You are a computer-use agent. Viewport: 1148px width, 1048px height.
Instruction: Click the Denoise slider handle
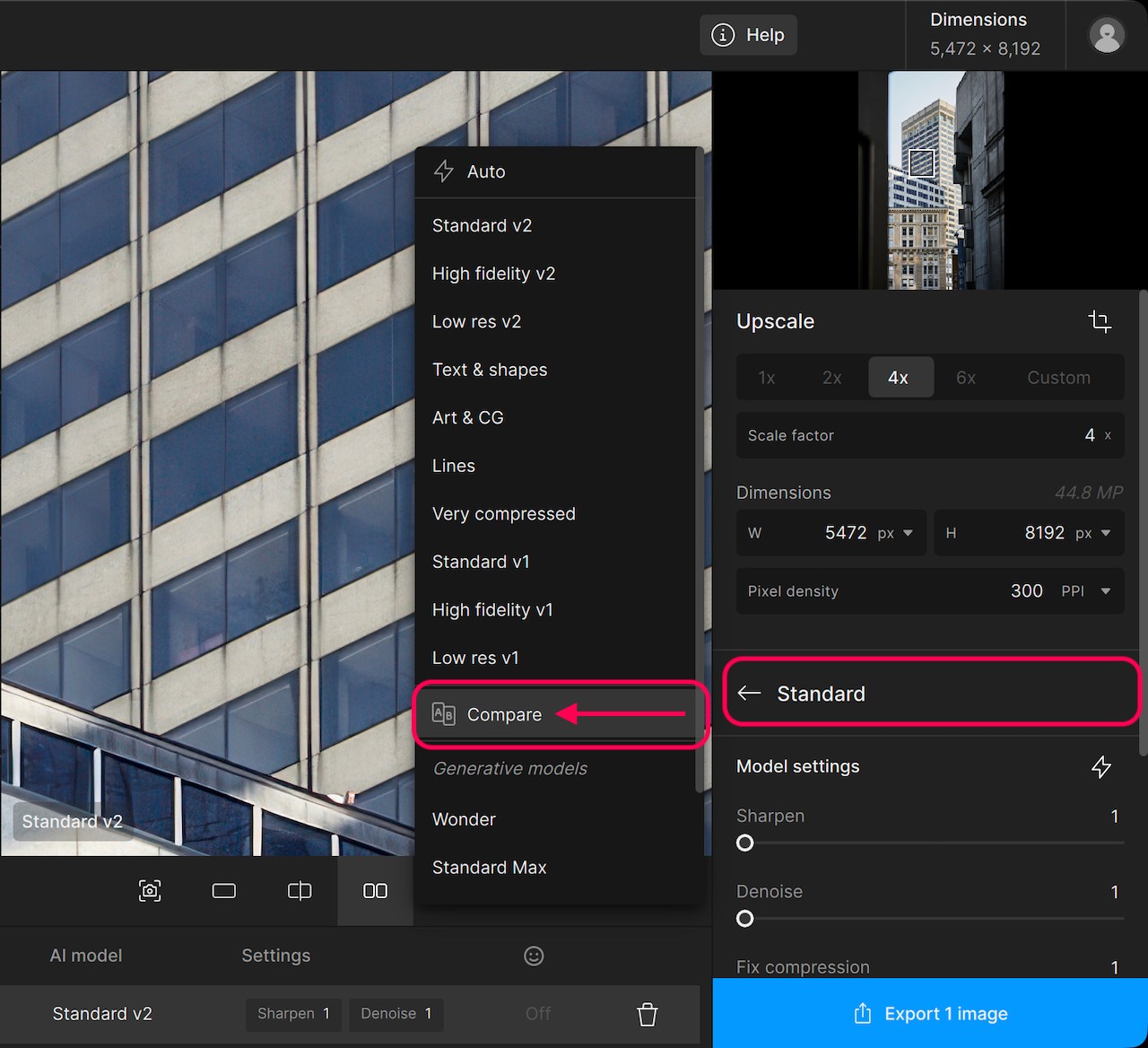point(745,919)
